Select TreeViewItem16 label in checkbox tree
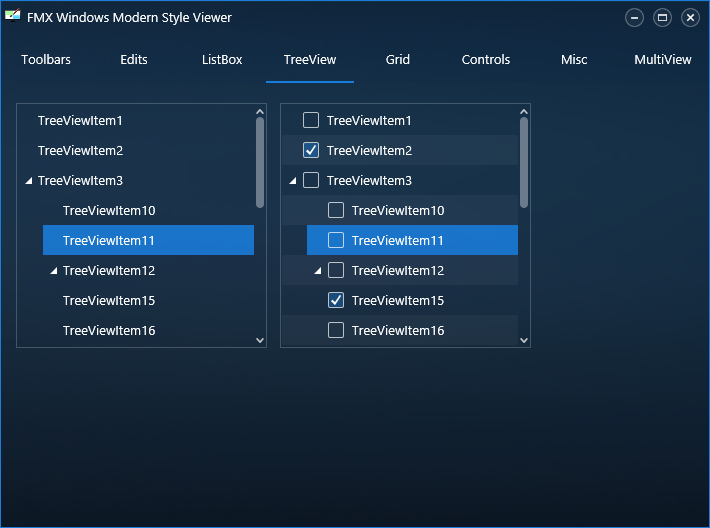710x528 pixels. point(398,330)
